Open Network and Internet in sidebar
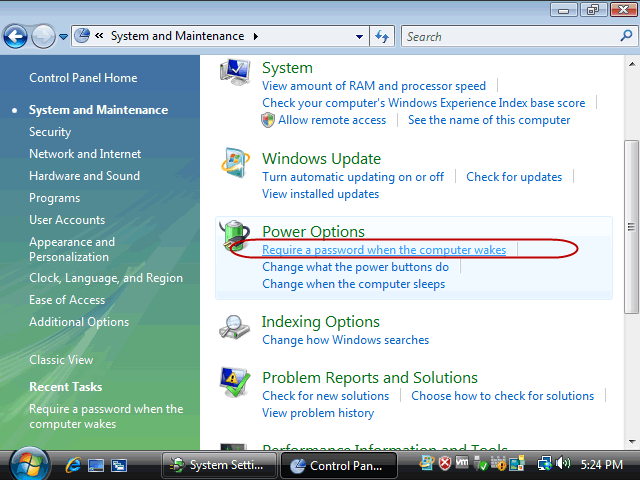This screenshot has height=480, width=640. click(x=85, y=154)
